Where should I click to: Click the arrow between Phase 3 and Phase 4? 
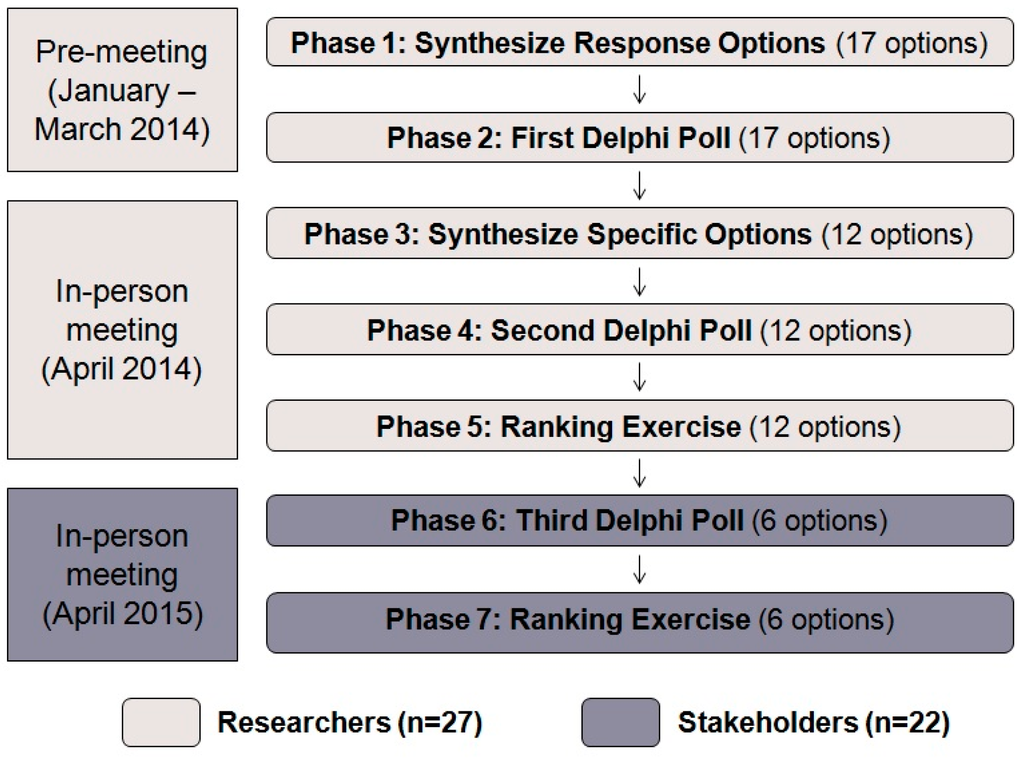(x=640, y=282)
